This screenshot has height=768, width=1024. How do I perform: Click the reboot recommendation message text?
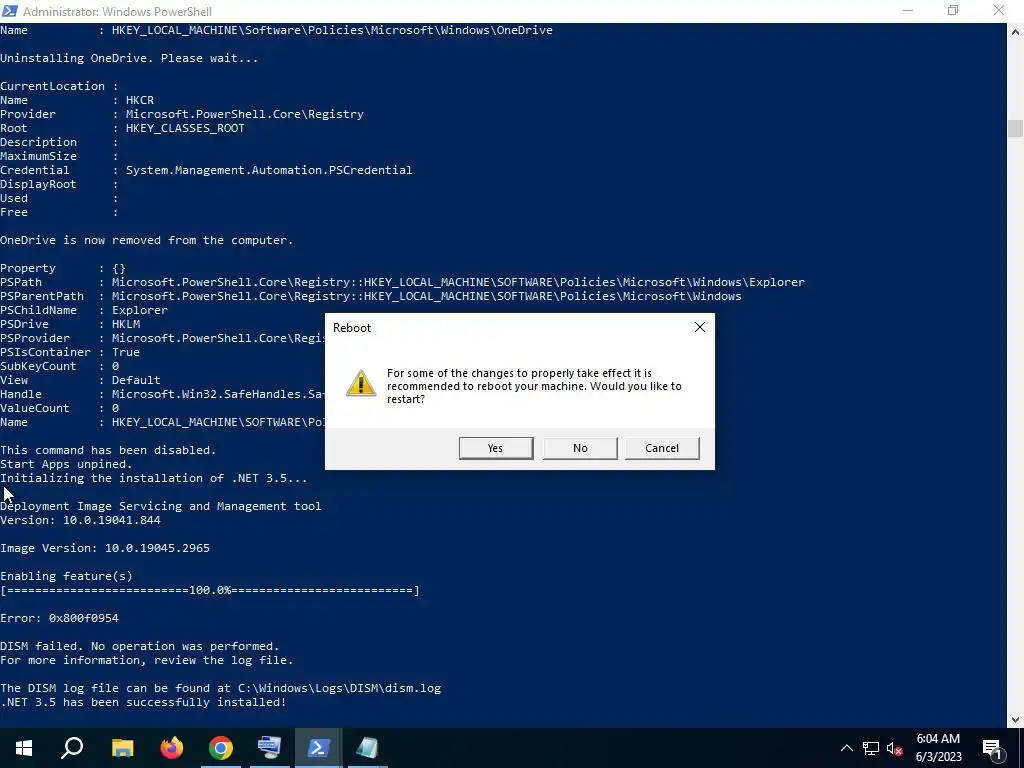coord(534,386)
